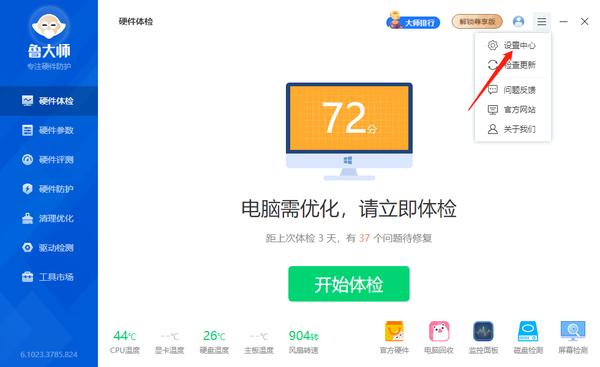Viewport: 600px width, 367px height.
Task: Select 问题反馈 from the menu
Action: [x=513, y=90]
